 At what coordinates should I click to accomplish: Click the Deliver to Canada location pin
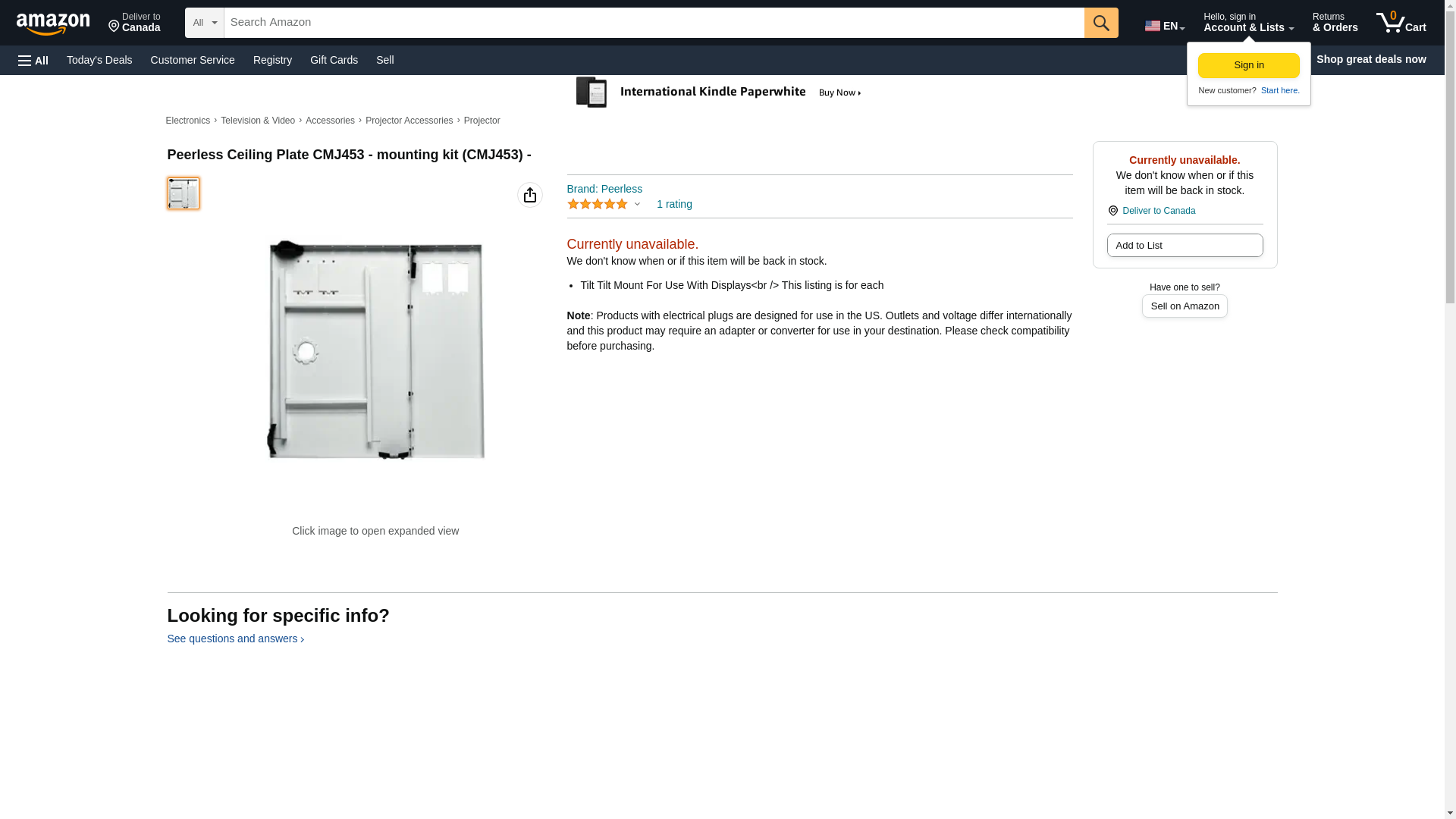pos(1112,211)
